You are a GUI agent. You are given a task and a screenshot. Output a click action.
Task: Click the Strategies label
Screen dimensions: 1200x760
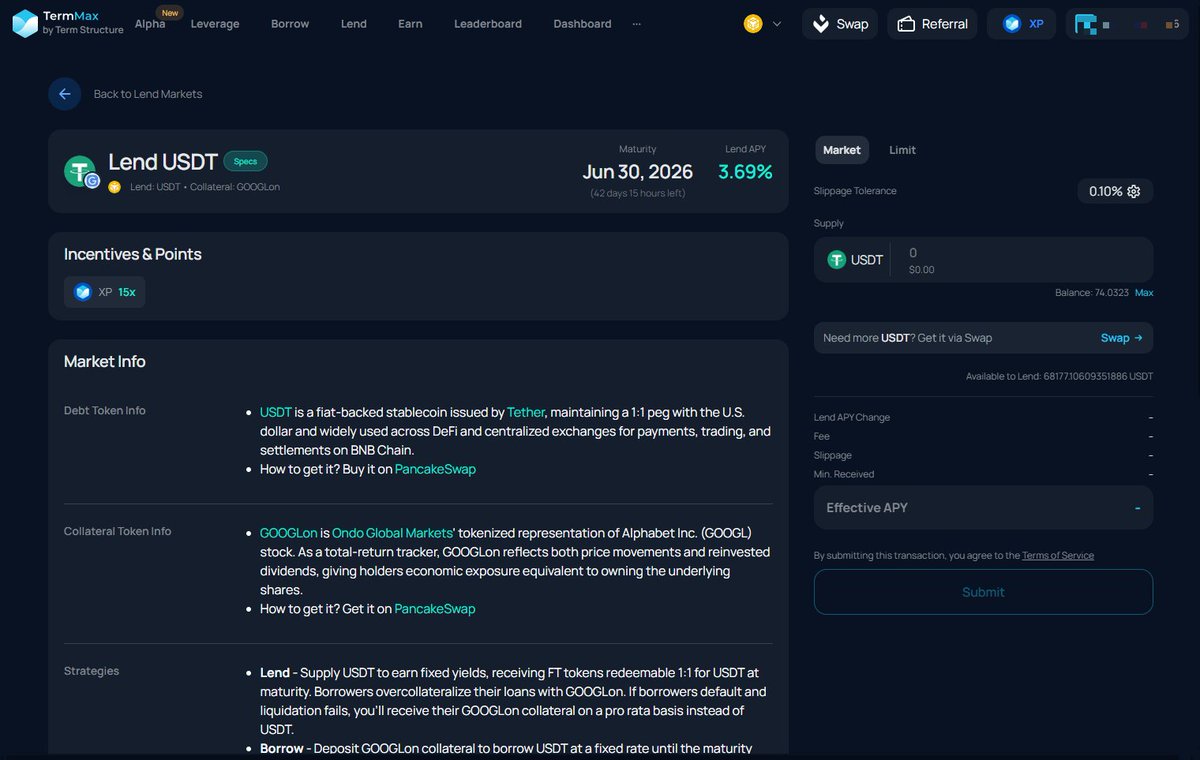point(91,671)
